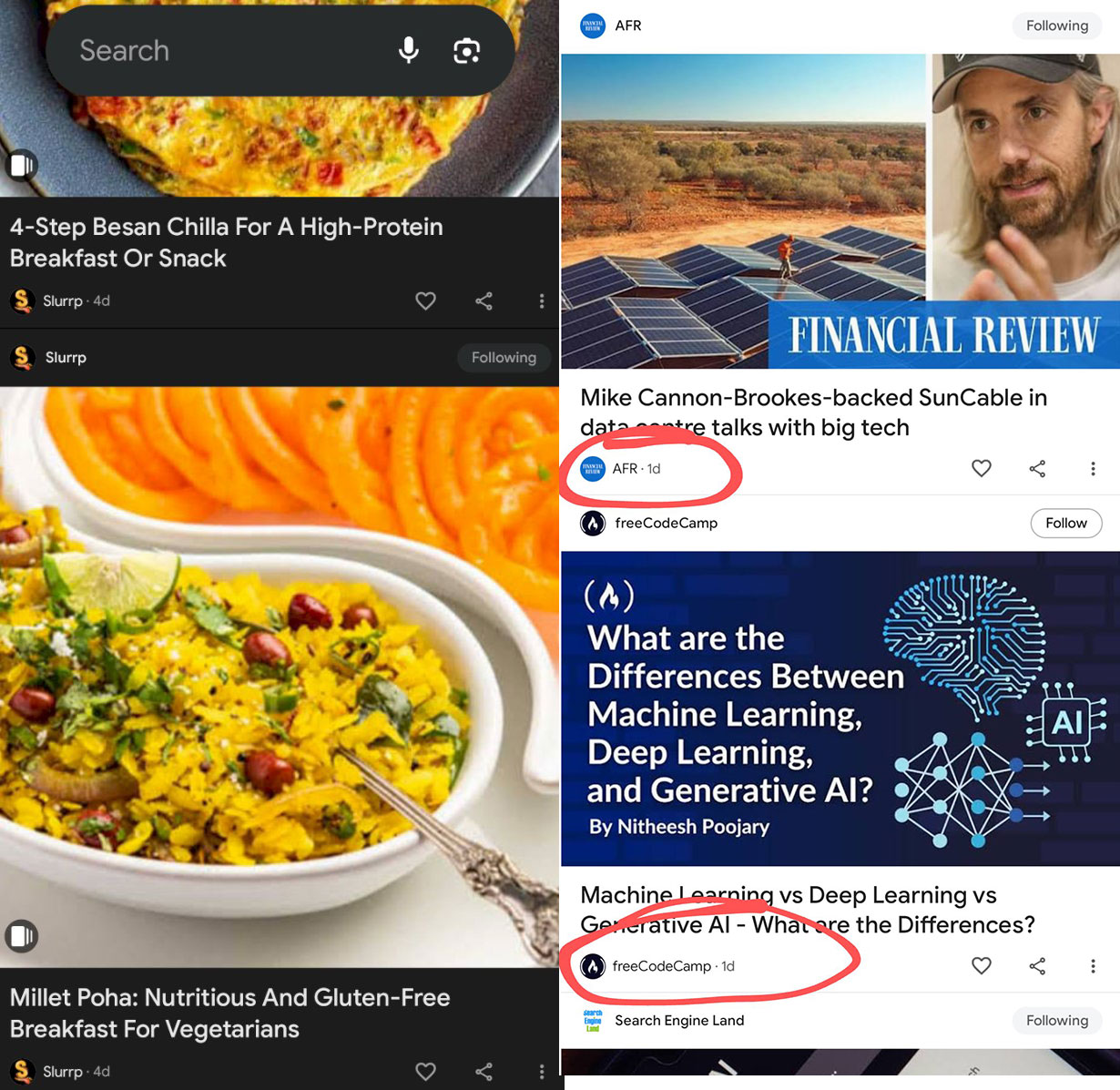Open more options for Besan Chilla article
Image resolution: width=1120 pixels, height=1090 pixels.
(542, 301)
